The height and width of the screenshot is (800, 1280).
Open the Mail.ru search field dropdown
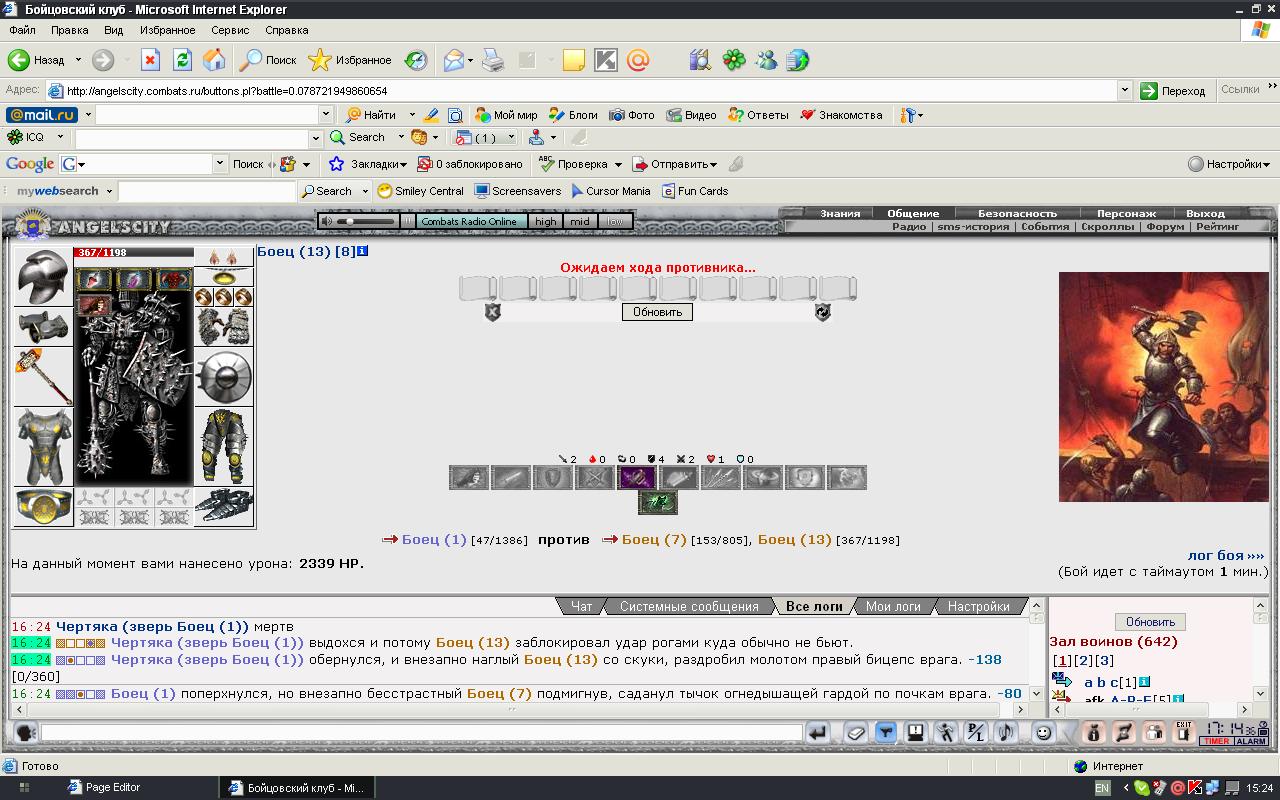[x=325, y=115]
